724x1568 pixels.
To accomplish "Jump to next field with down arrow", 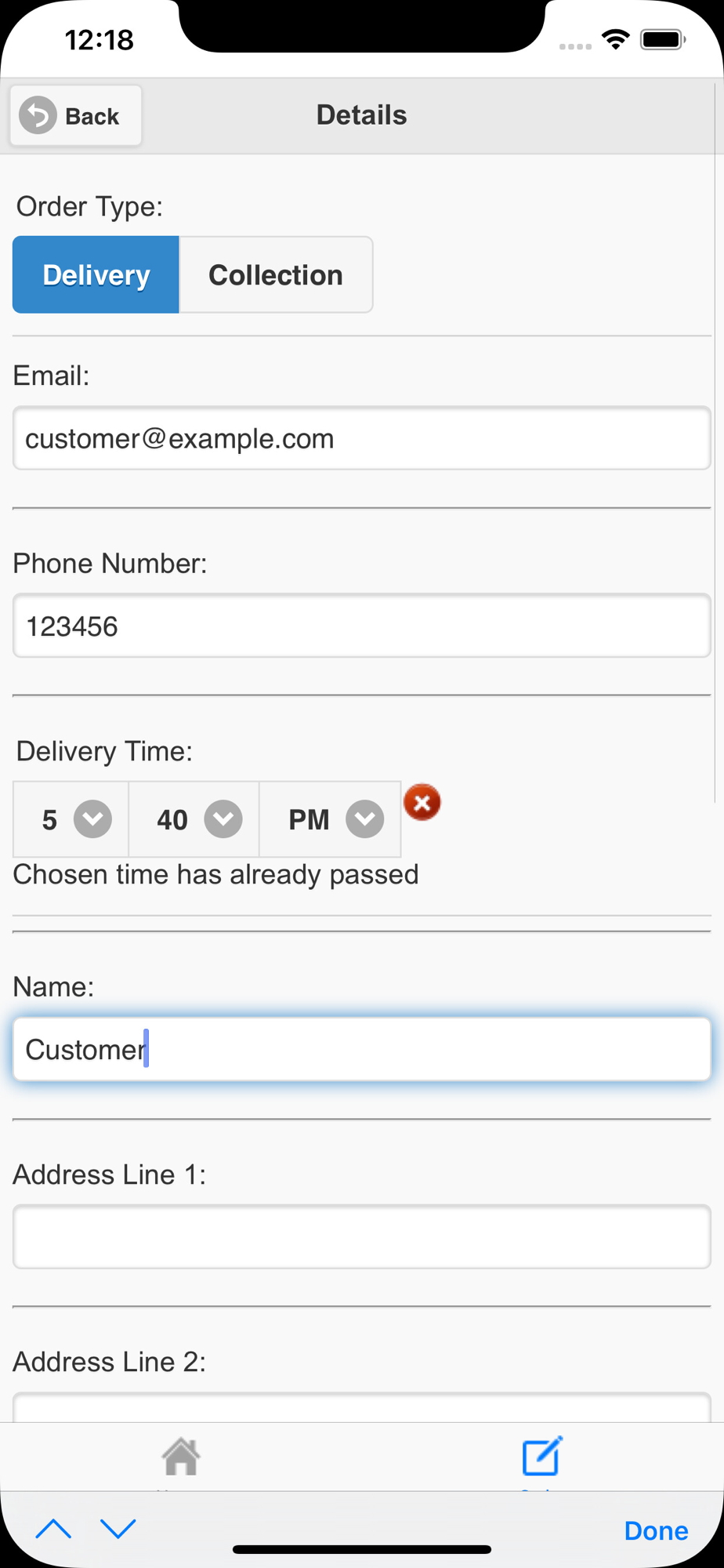I will pos(118,1529).
